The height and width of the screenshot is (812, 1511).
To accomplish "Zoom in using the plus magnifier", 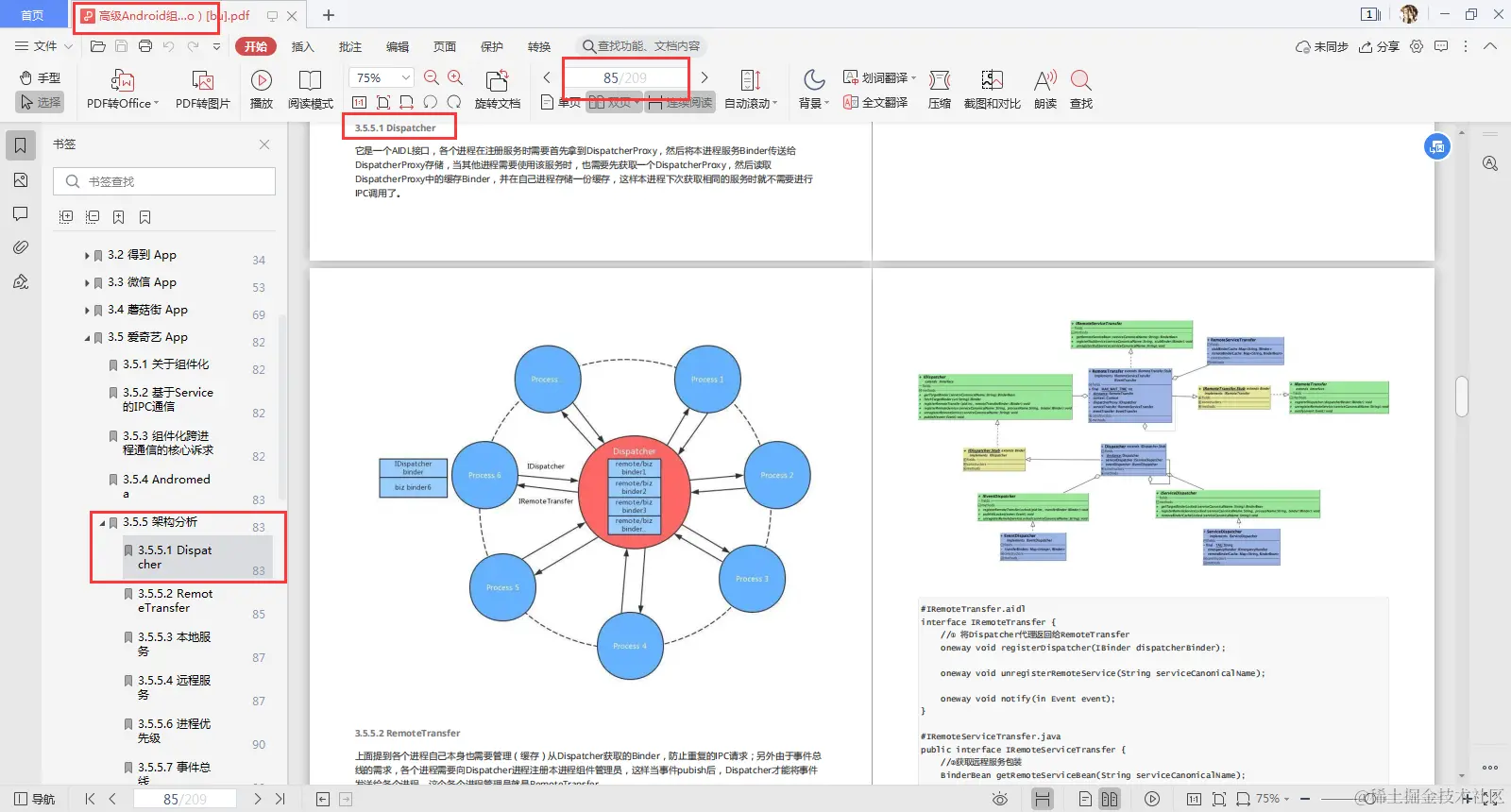I will tap(455, 77).
